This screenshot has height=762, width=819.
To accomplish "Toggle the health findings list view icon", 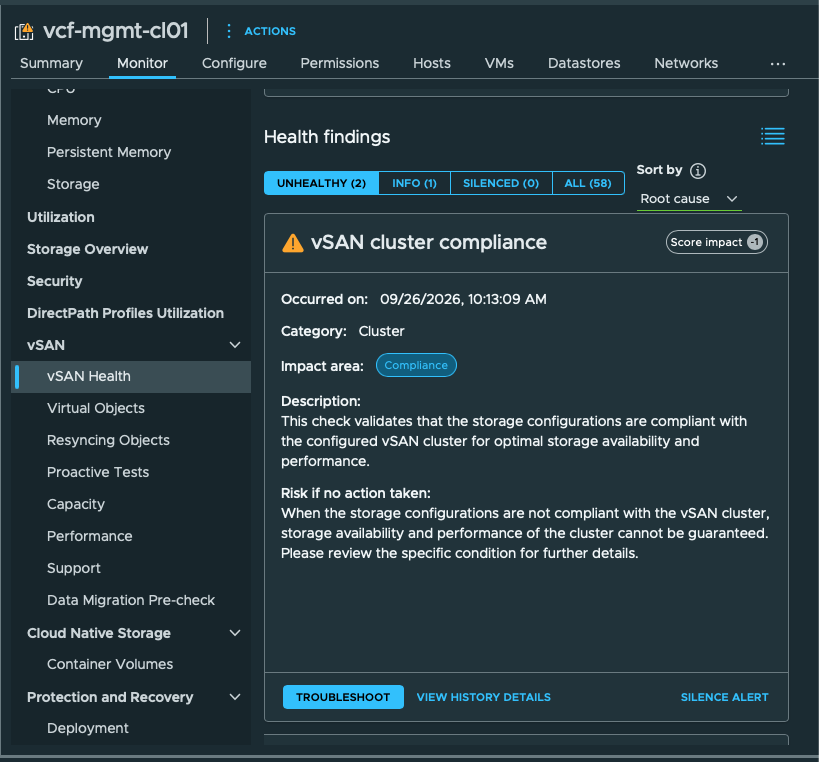I will point(773,136).
